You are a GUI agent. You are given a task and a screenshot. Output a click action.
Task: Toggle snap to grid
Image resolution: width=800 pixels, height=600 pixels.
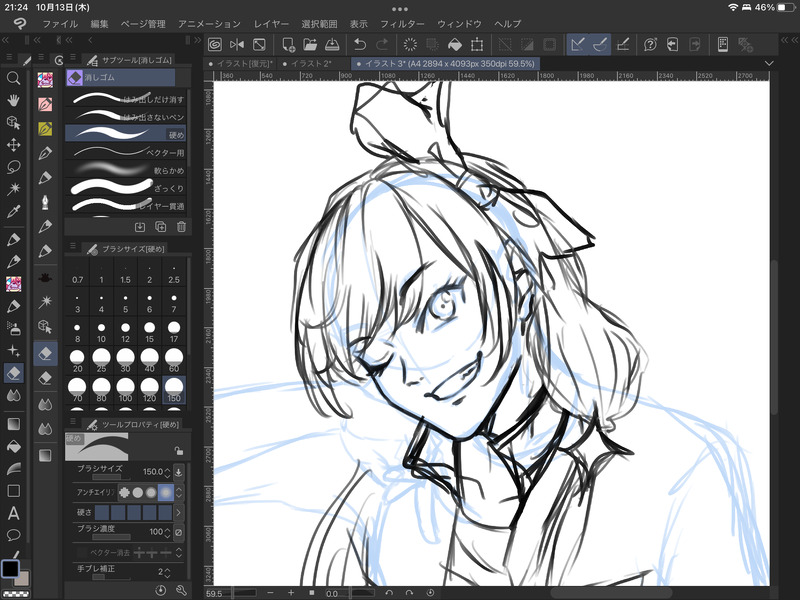click(622, 45)
